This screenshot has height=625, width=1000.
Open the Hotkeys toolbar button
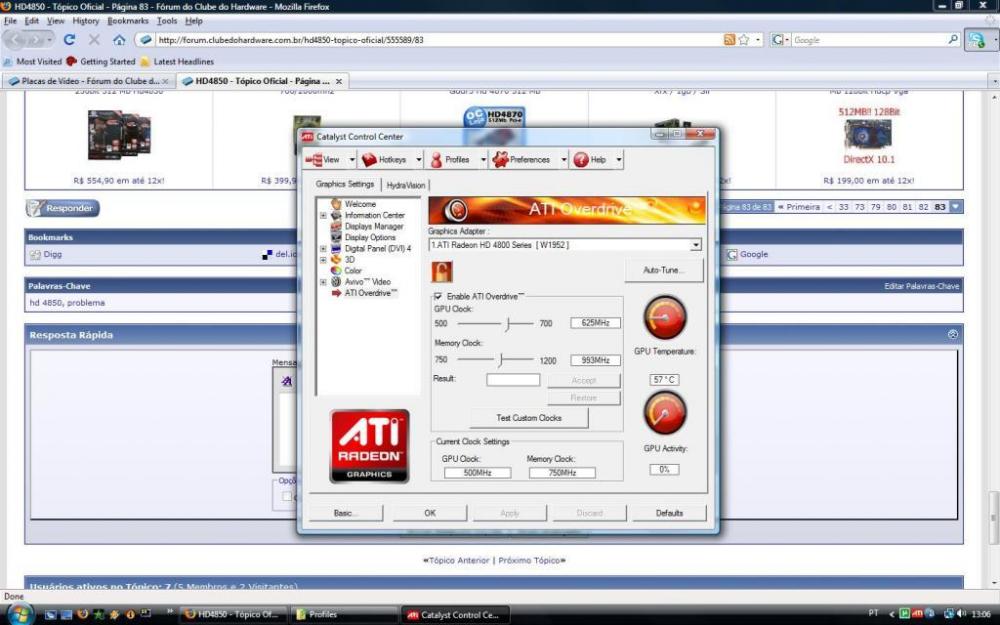click(384, 160)
